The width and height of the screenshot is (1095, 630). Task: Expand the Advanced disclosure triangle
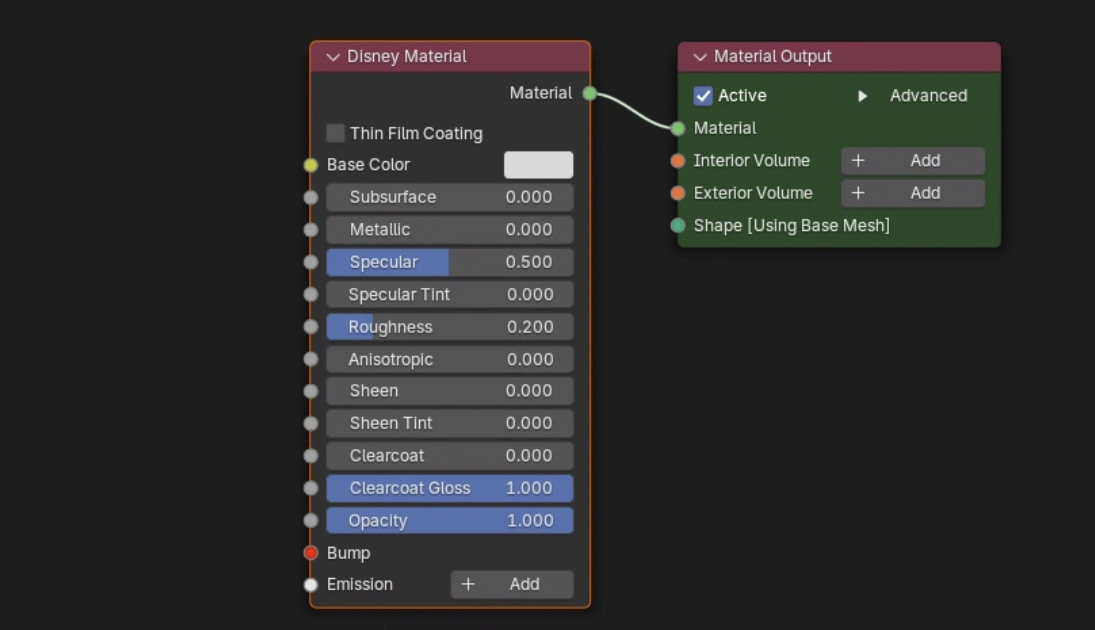pyautogui.click(x=862, y=96)
